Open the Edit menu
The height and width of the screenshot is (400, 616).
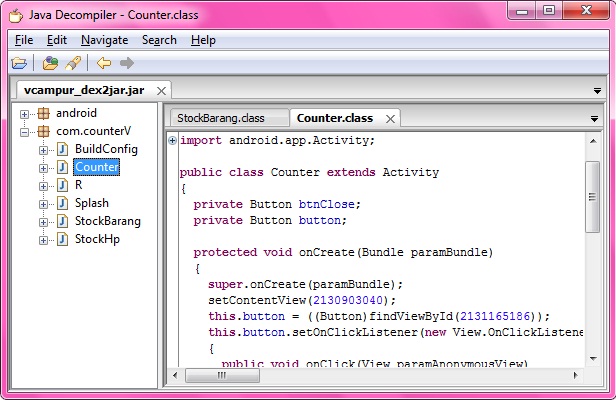[x=57, y=40]
